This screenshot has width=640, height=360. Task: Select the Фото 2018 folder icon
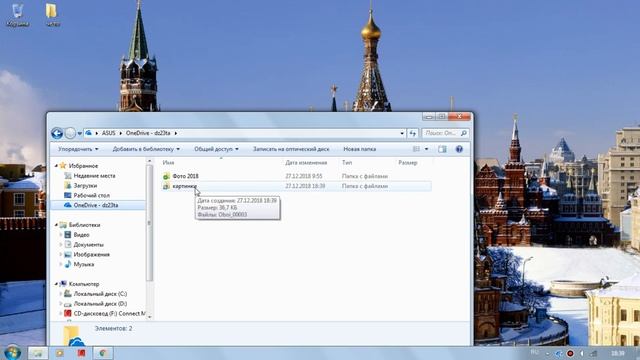coord(166,176)
